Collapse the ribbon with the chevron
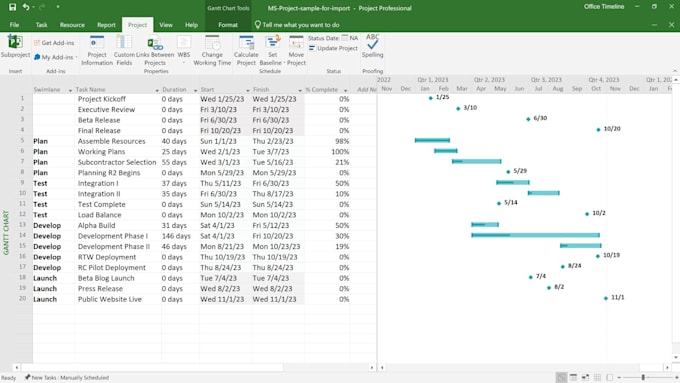The image size is (680, 383). click(675, 71)
